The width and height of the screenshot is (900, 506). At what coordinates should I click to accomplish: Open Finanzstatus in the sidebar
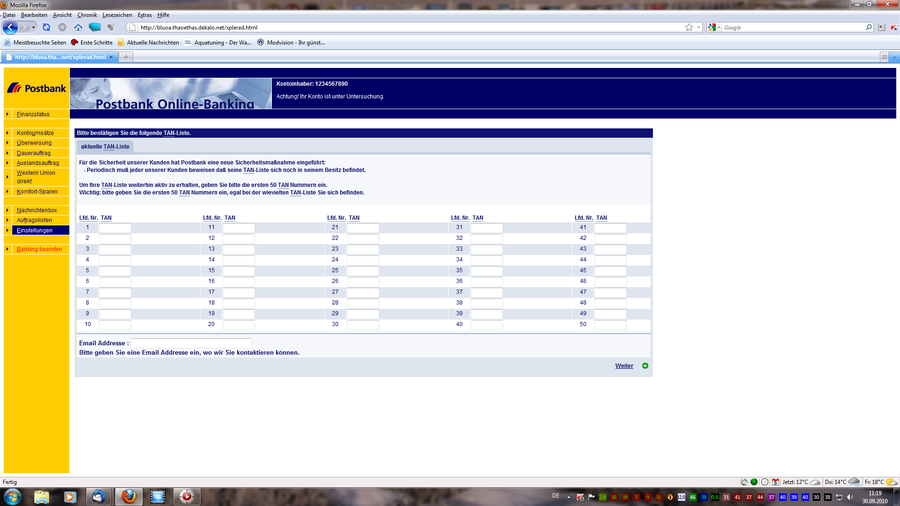33,114
